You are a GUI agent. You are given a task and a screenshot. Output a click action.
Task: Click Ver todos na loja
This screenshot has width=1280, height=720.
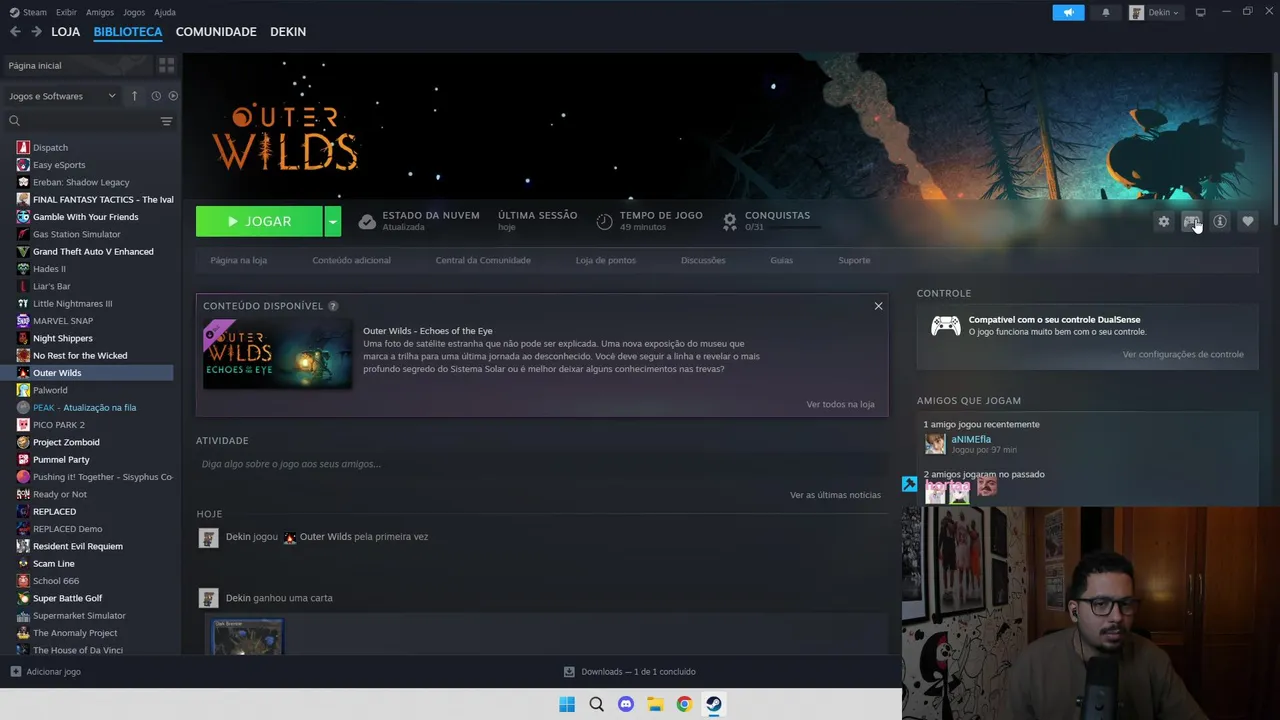point(840,404)
